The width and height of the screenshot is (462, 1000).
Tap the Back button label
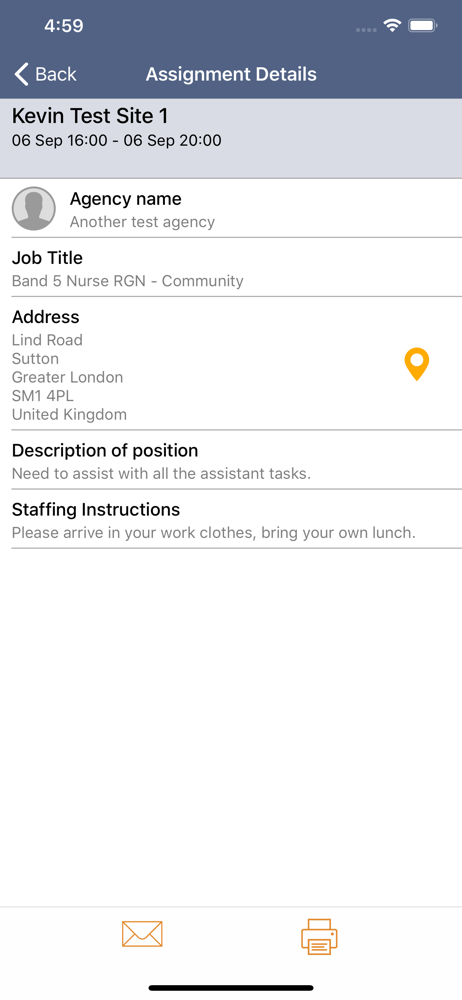point(56,74)
